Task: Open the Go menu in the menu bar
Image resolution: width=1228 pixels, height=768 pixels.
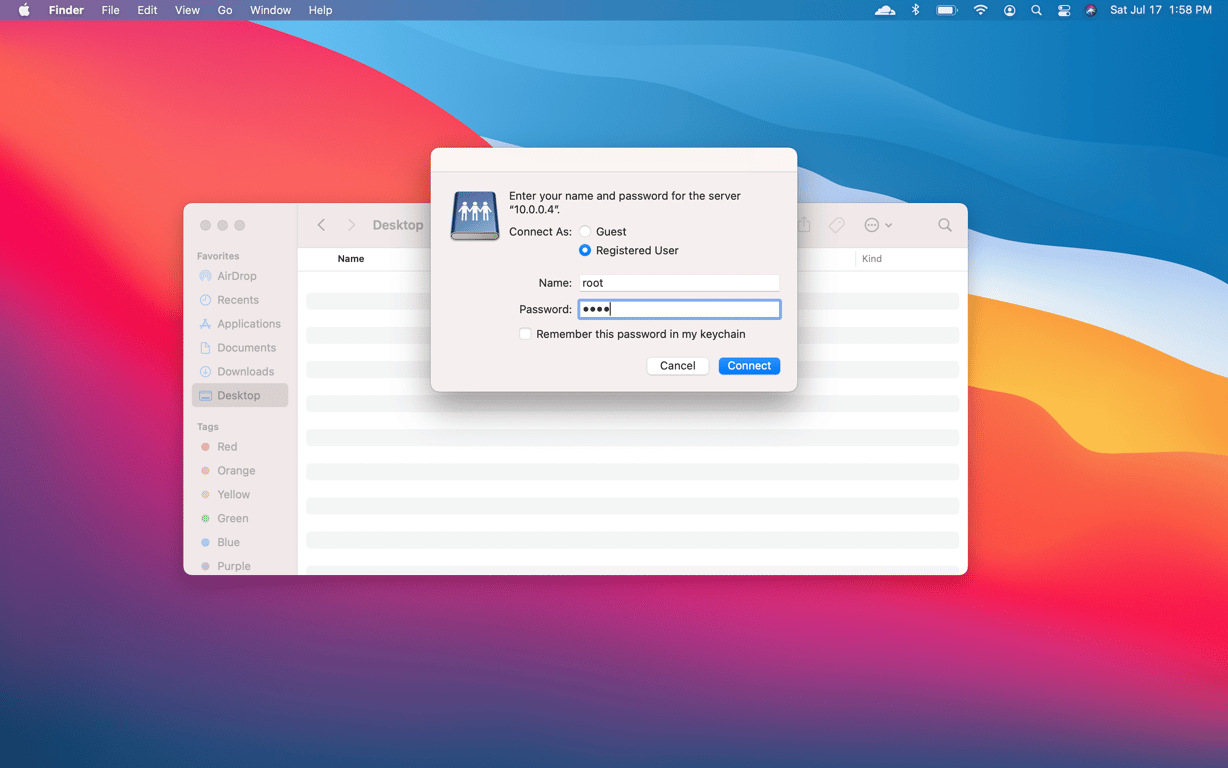Action: point(224,10)
